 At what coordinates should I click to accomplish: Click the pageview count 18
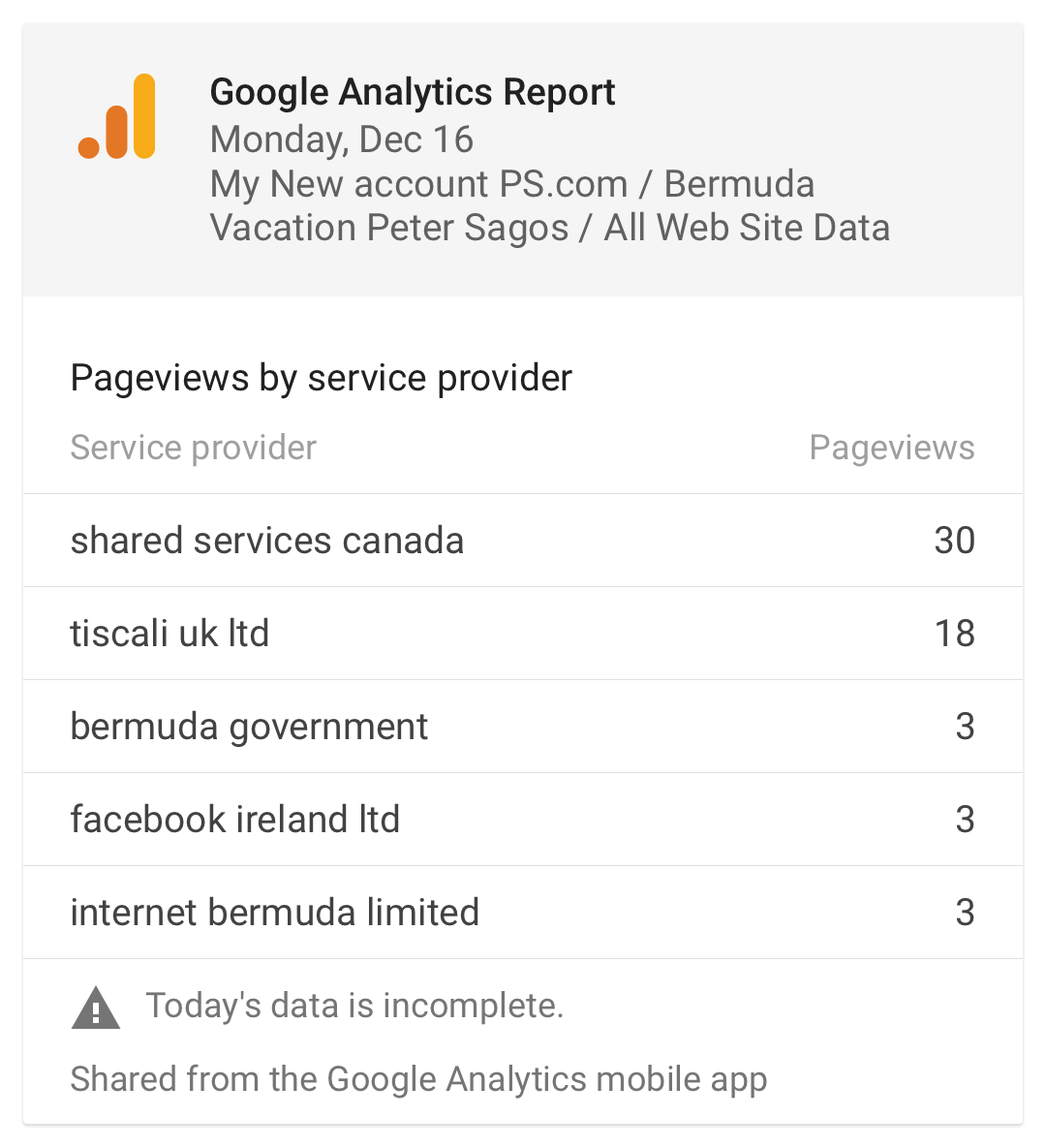[955, 634]
